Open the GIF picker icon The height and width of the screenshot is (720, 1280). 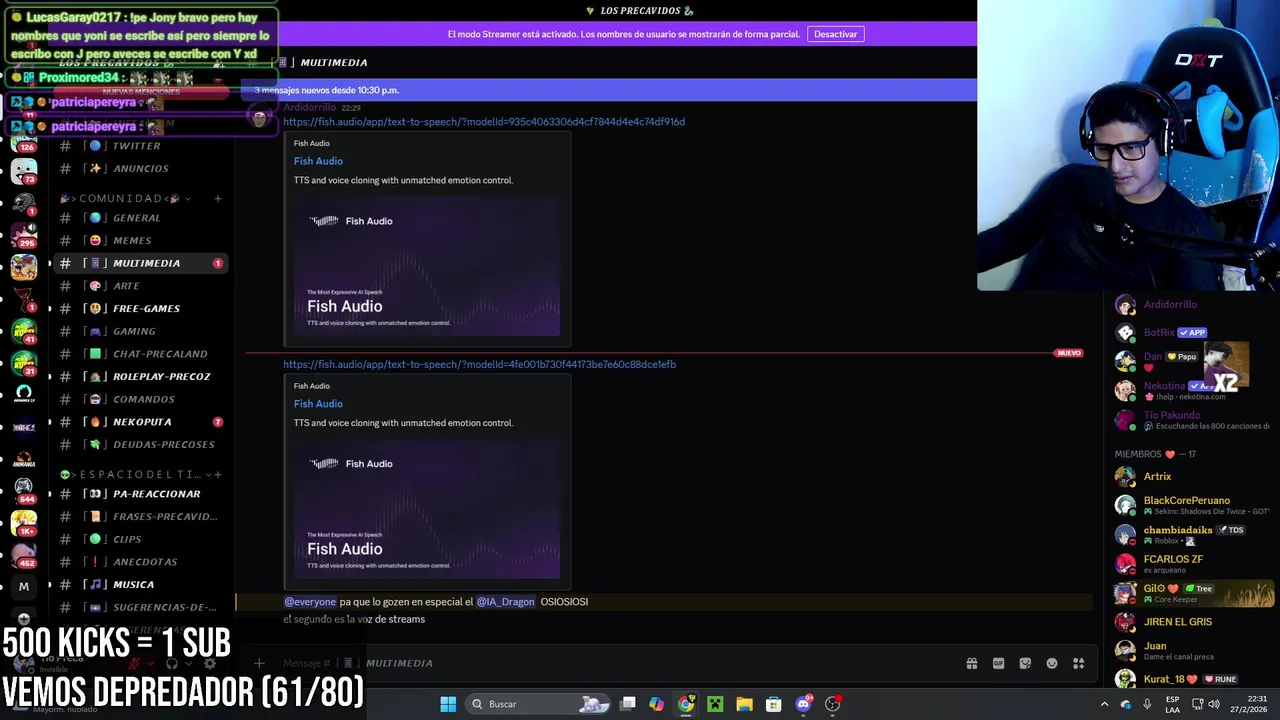(998, 663)
